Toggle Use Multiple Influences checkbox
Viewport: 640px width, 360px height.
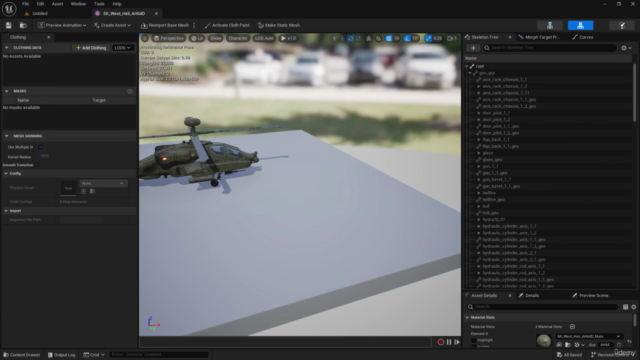[40, 147]
